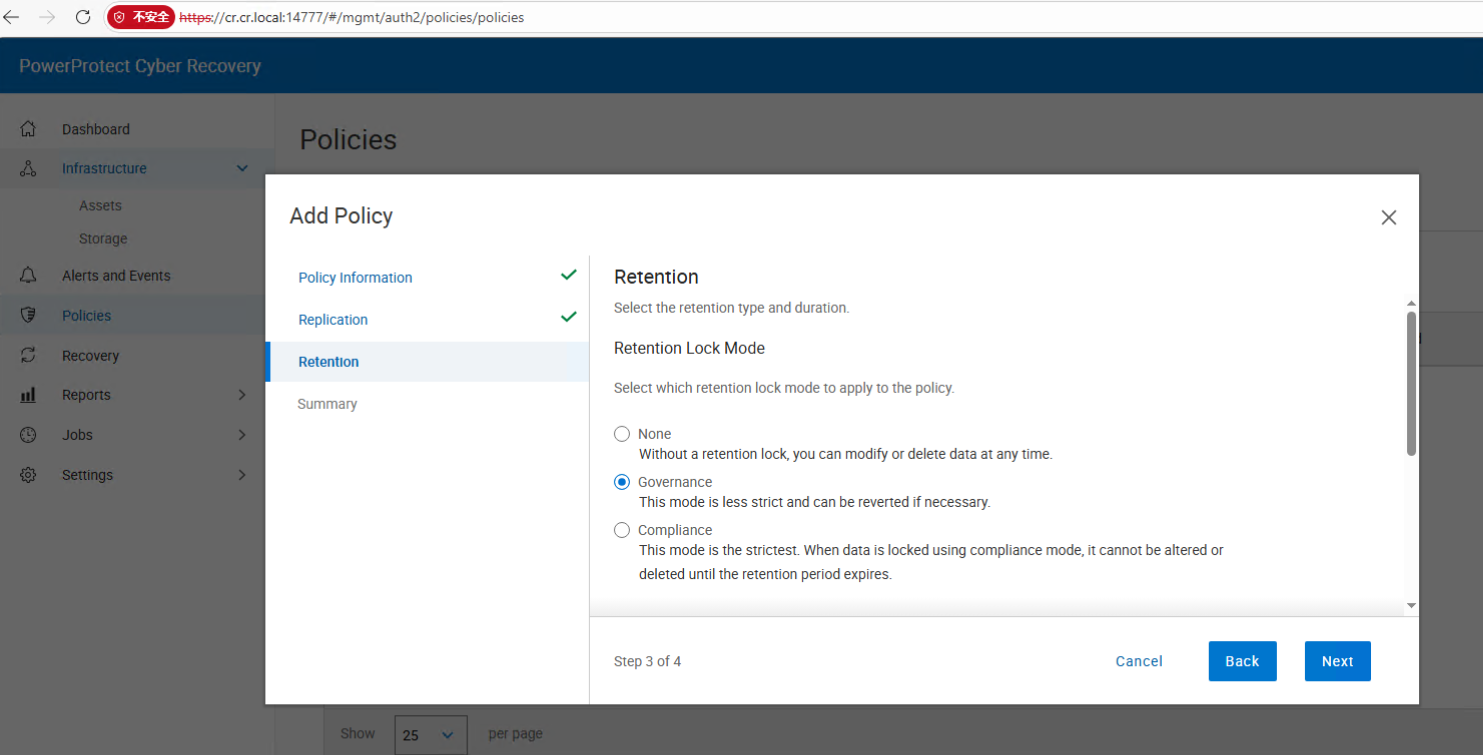1483x755 pixels.
Task: Click the PowerProtect Cyber Recovery title
Action: (140, 66)
